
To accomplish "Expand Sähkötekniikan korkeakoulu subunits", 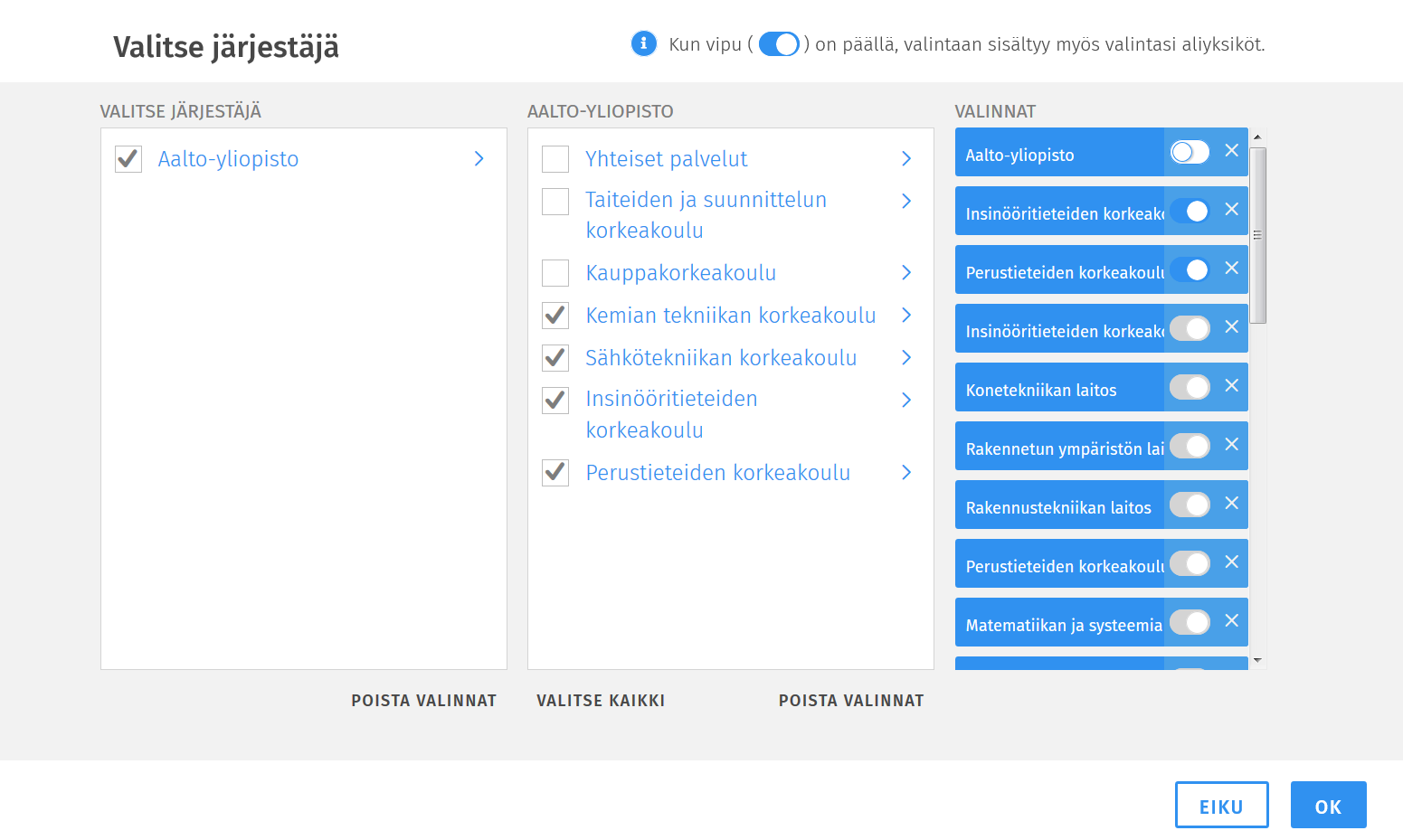I will point(906,358).
